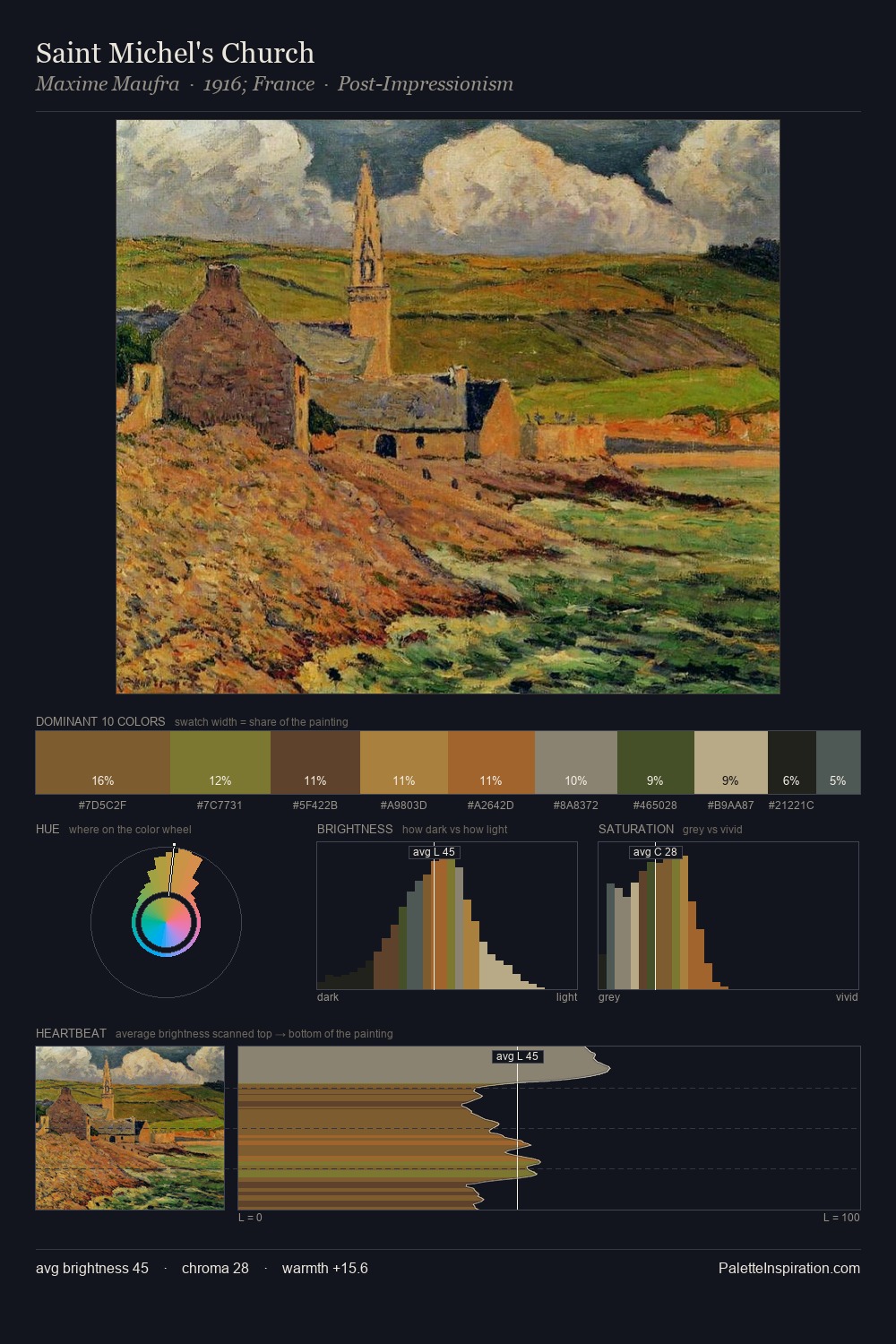Click the "L = 0" axis label
Viewport: 896px width, 1344px height.
coord(250,1218)
